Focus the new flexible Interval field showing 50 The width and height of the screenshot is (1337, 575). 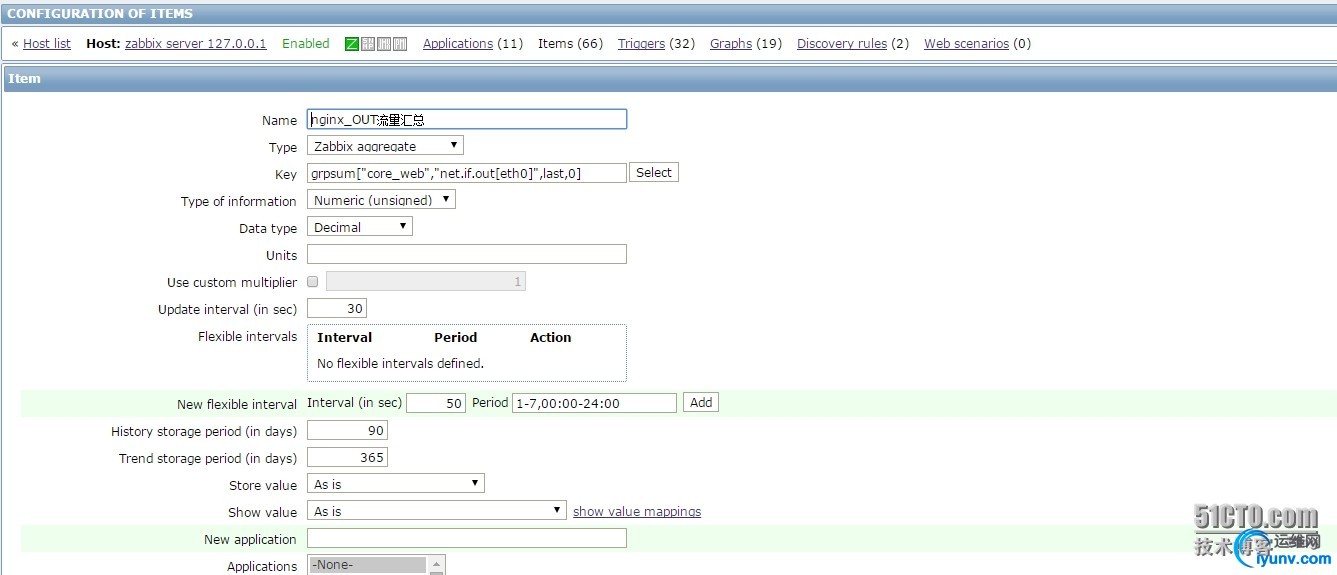(x=436, y=403)
